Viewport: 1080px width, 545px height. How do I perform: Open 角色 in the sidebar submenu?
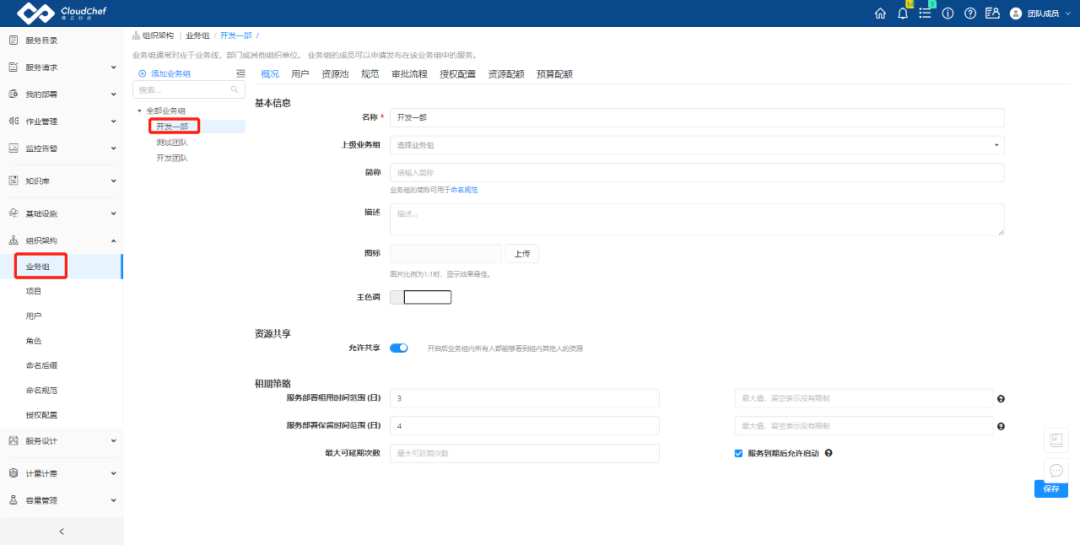tap(34, 341)
